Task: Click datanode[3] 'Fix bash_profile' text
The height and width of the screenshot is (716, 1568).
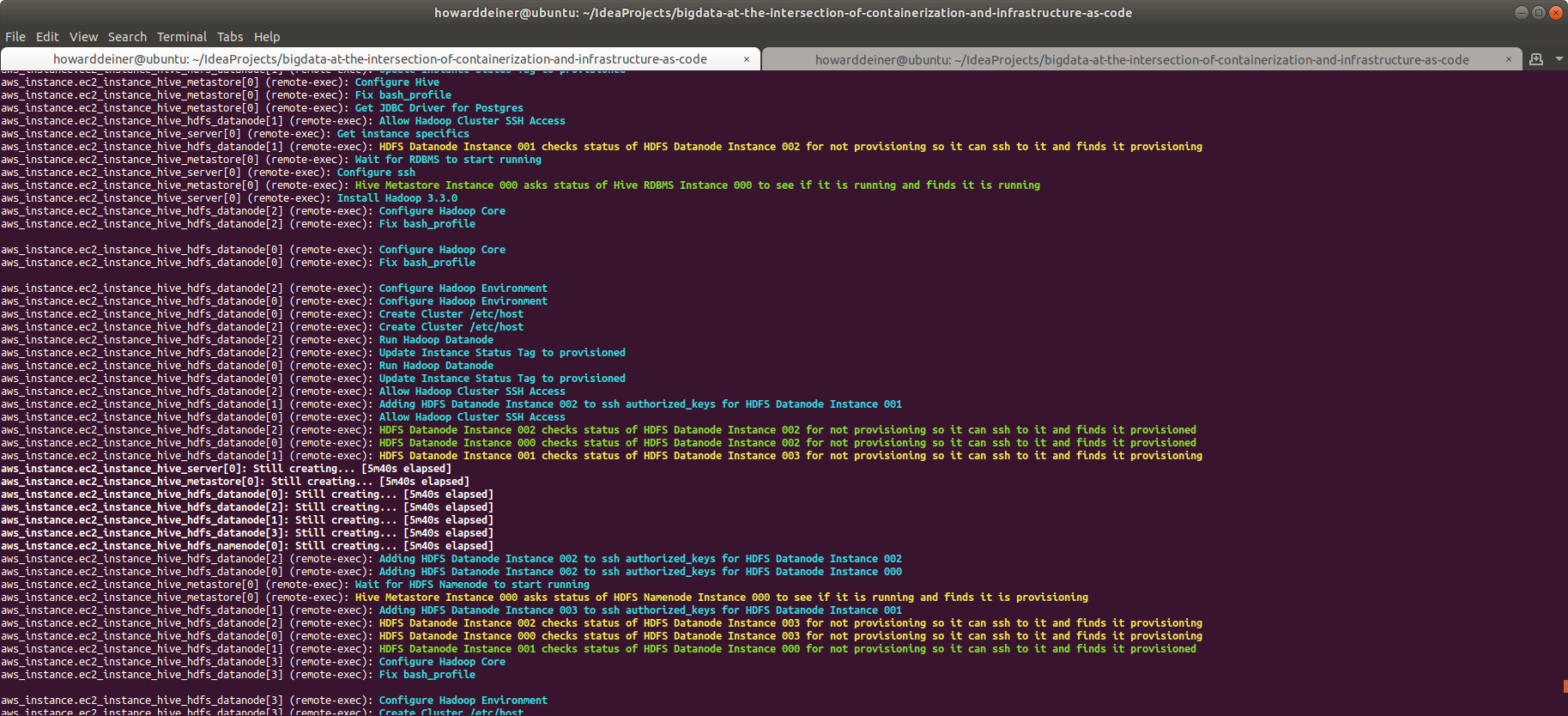Action: click(x=427, y=675)
